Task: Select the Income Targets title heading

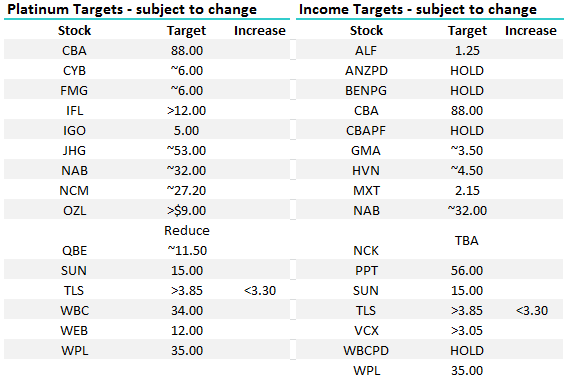Action: (x=418, y=9)
